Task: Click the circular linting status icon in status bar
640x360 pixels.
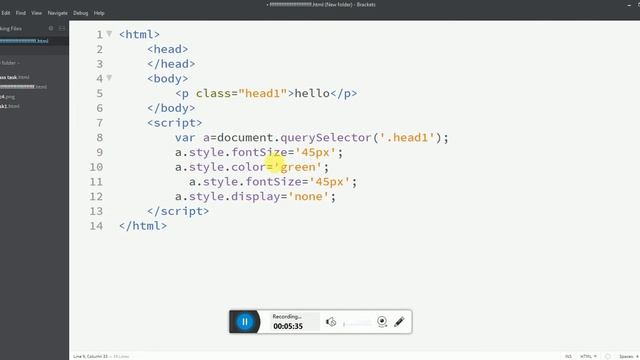Action: click(x=607, y=356)
